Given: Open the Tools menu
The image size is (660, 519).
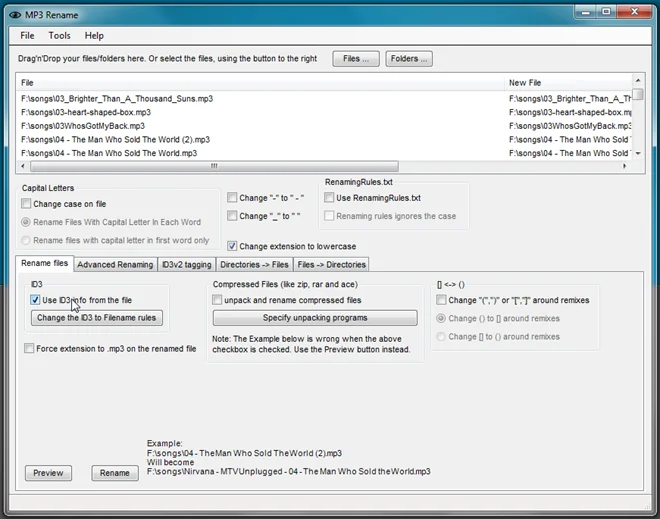Looking at the screenshot, I should click(x=59, y=36).
